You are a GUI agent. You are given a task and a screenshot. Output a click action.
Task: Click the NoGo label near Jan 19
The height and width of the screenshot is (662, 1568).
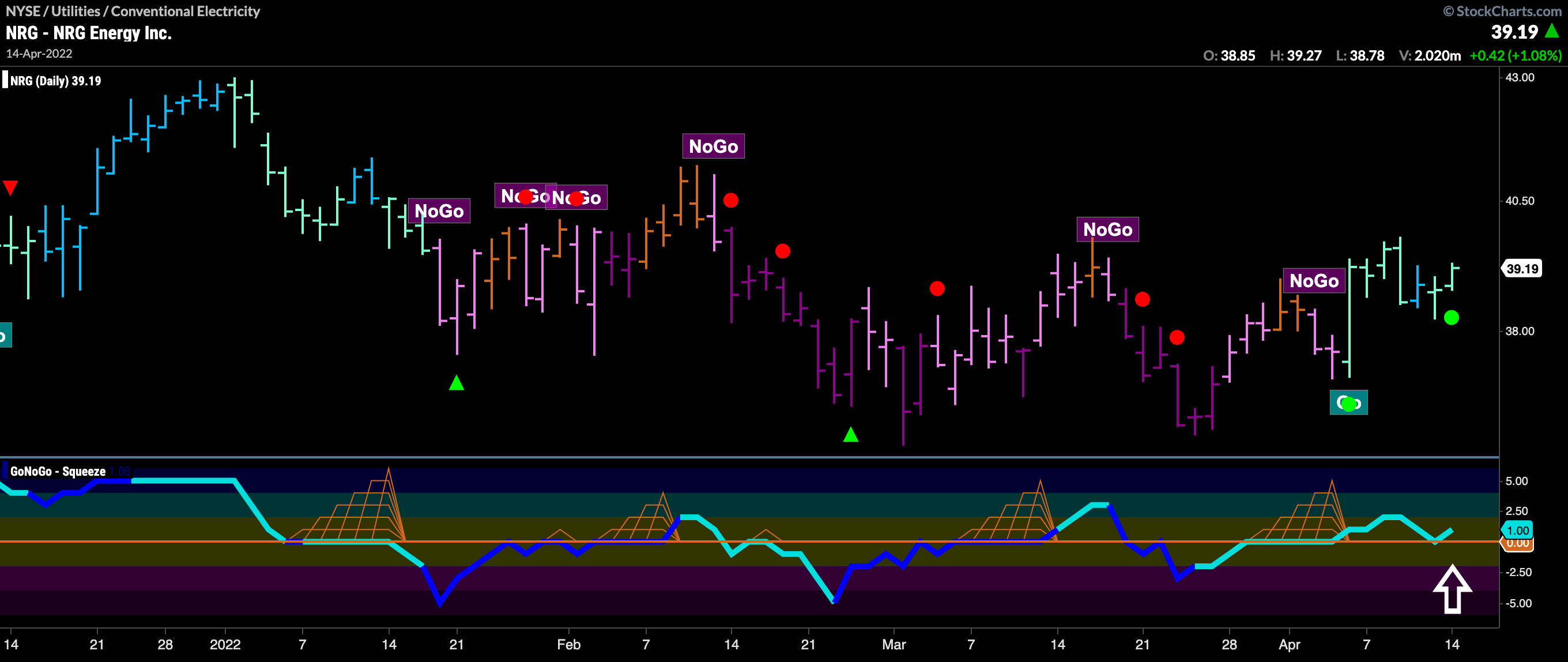pos(439,210)
